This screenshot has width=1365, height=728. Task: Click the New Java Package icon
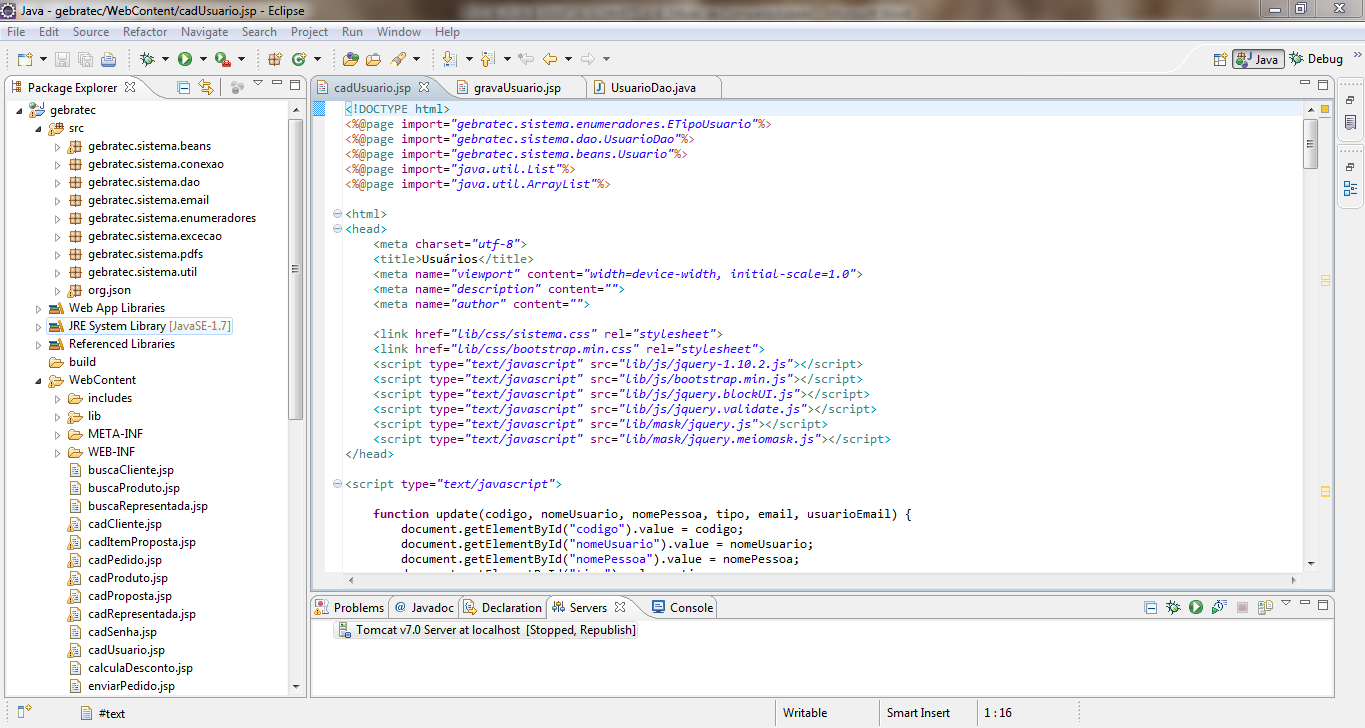click(x=274, y=59)
